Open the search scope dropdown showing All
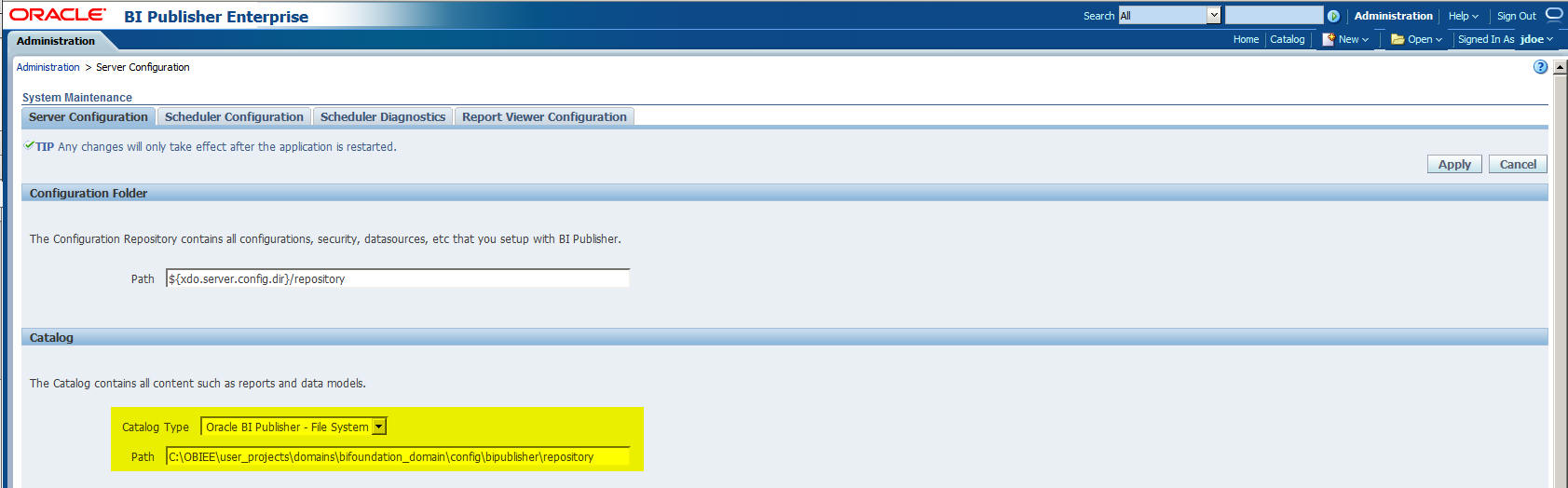The width and height of the screenshot is (1568, 488). 1169,15
